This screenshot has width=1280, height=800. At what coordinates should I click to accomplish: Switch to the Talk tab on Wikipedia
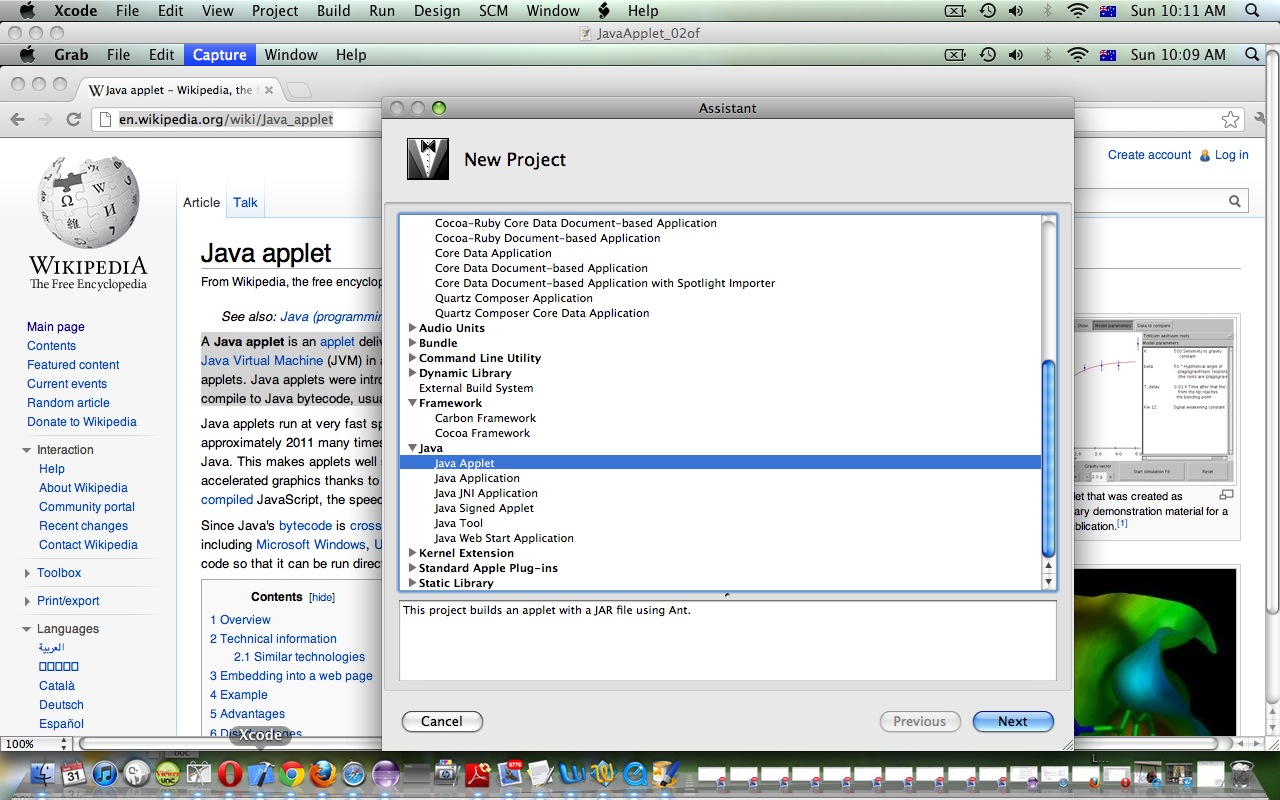(245, 202)
